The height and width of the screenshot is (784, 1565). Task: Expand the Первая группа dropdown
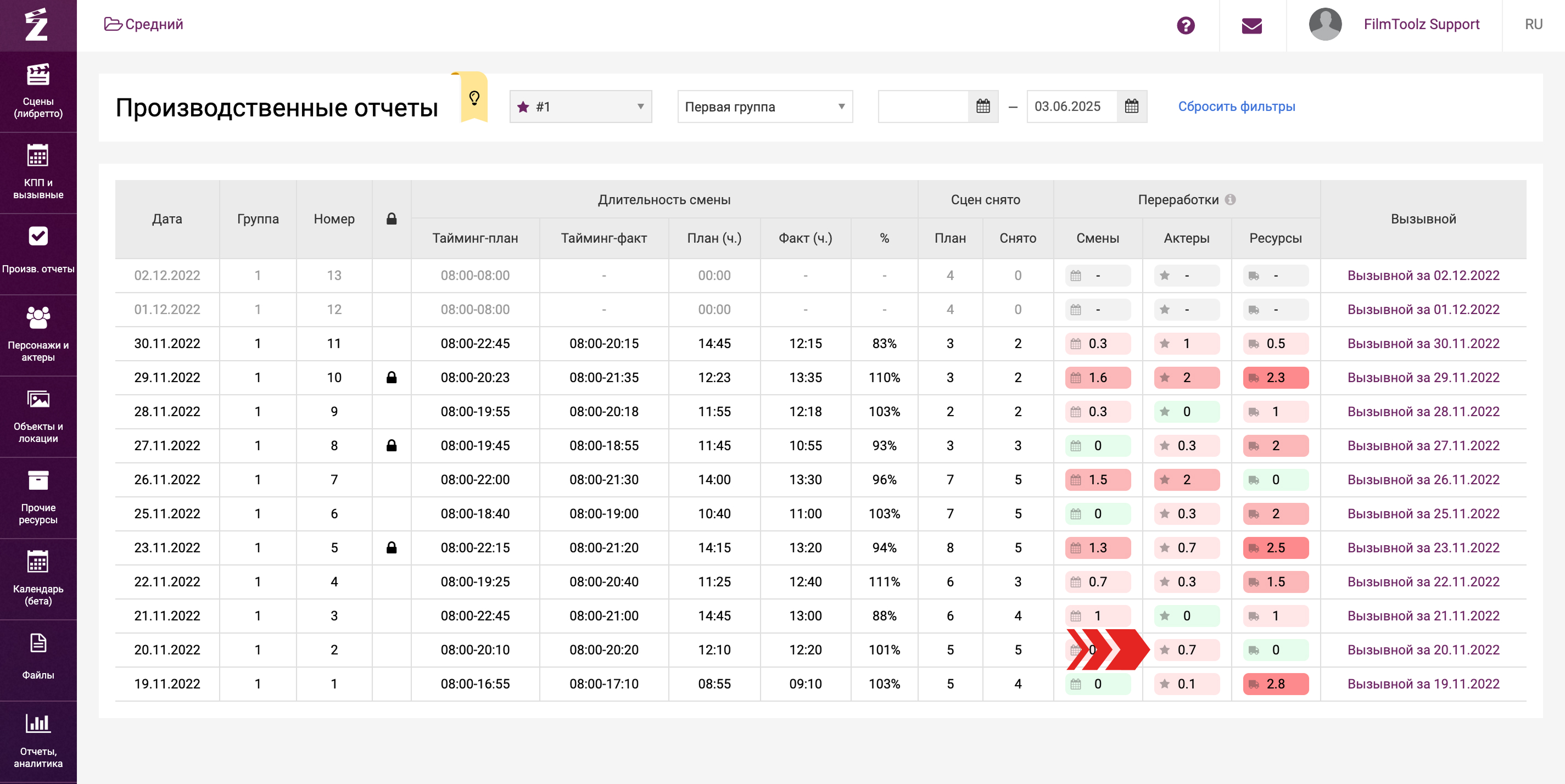pos(765,107)
